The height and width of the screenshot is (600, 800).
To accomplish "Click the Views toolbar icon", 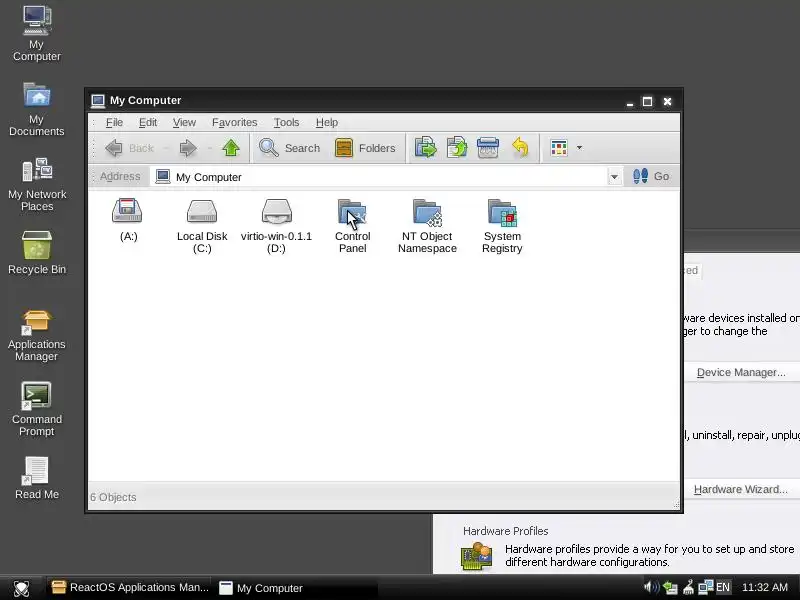I will pos(559,148).
